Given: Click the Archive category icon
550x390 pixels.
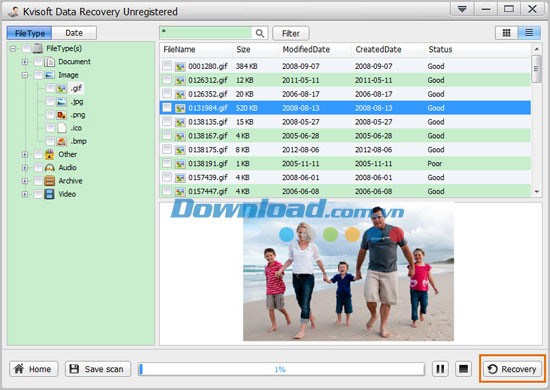Looking at the screenshot, I should click(x=49, y=181).
